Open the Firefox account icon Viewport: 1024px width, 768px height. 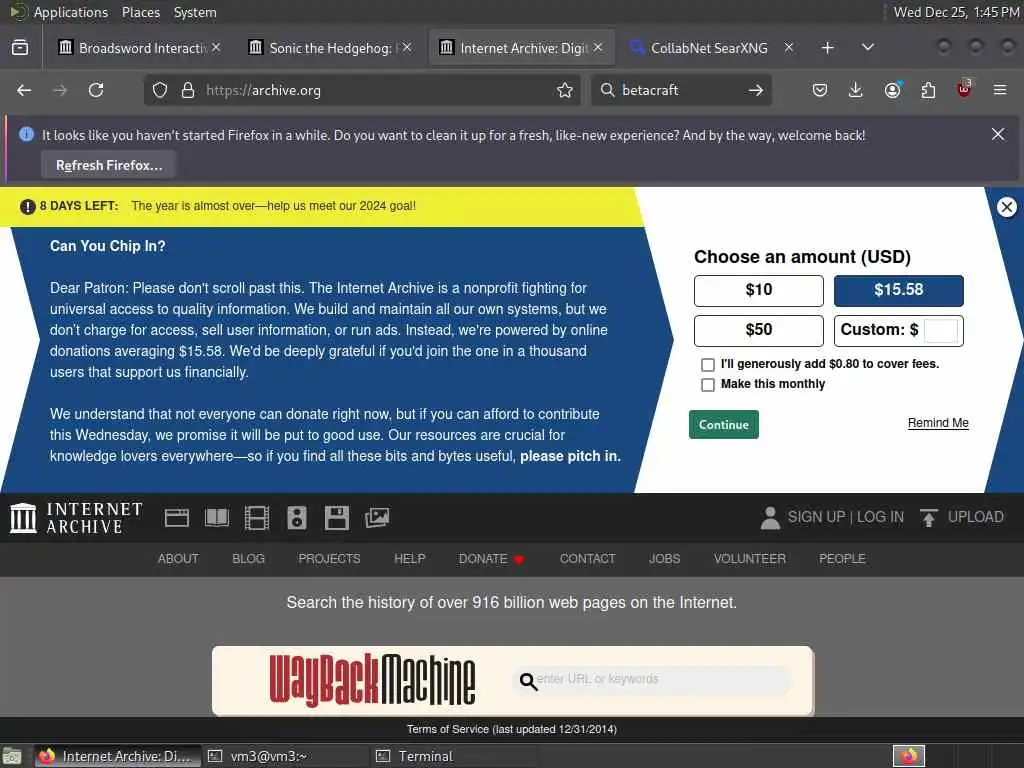(x=892, y=90)
